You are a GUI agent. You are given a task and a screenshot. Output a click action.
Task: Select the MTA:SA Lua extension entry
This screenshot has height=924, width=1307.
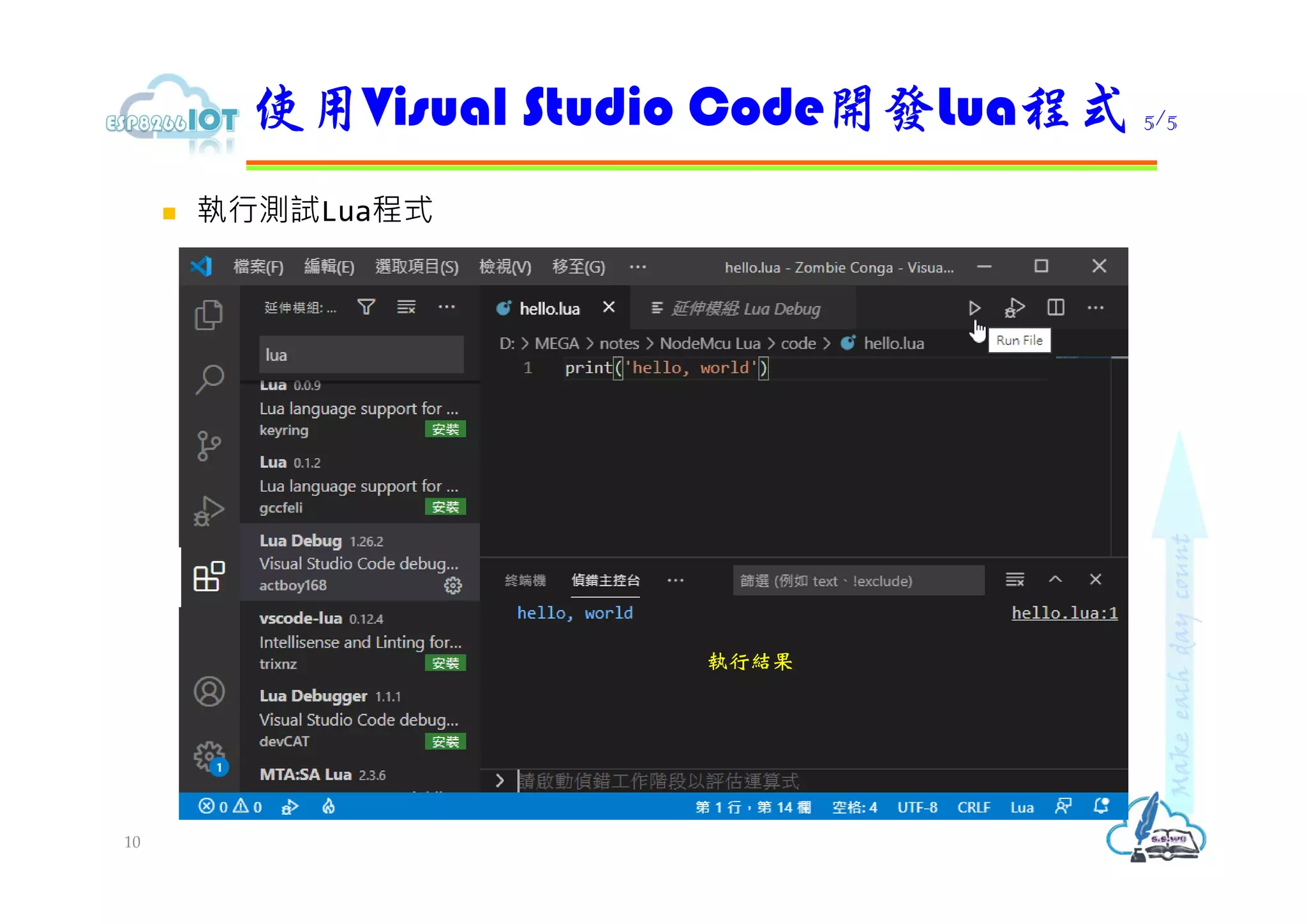click(360, 775)
